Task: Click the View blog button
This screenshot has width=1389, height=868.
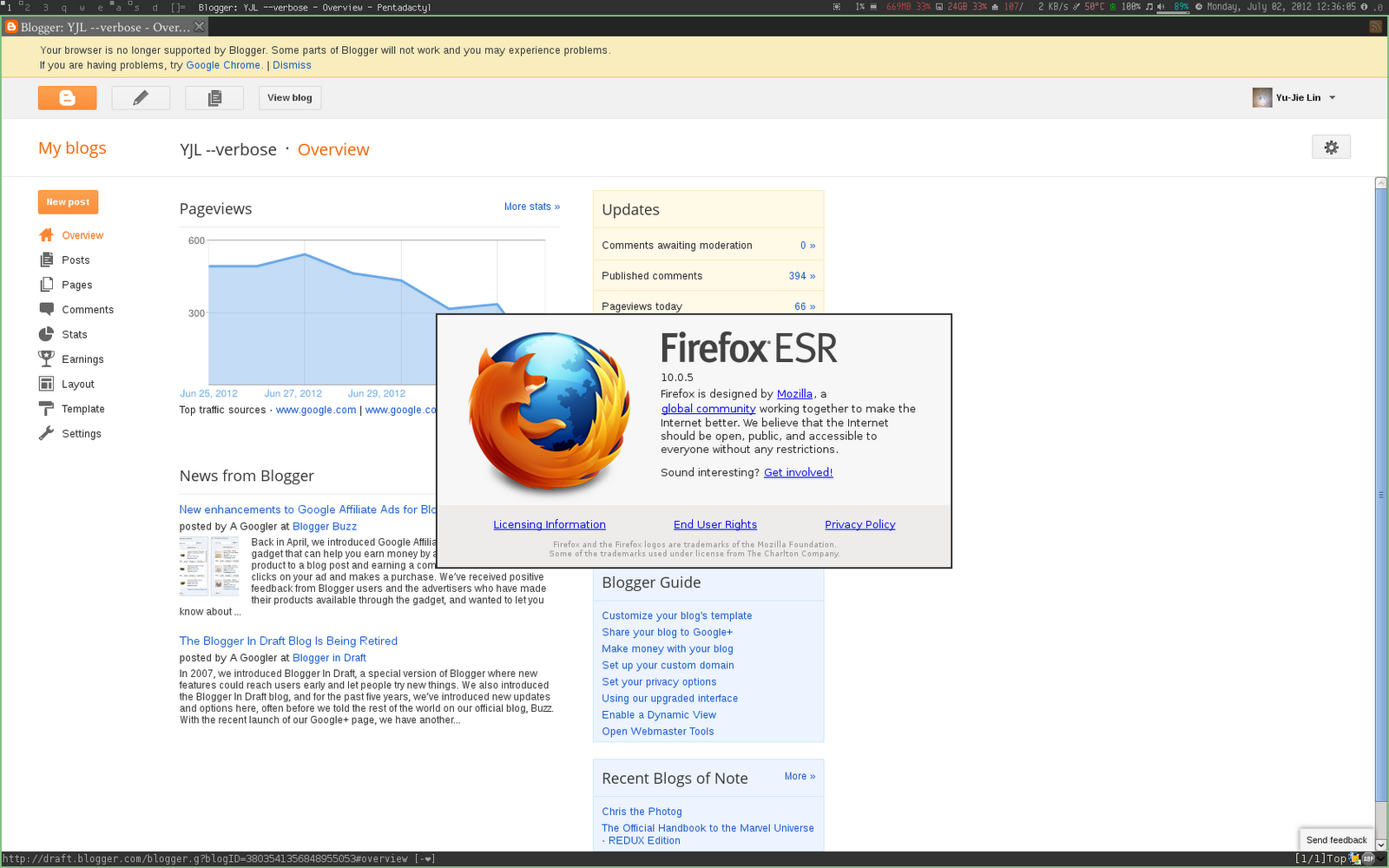Action: tap(290, 98)
